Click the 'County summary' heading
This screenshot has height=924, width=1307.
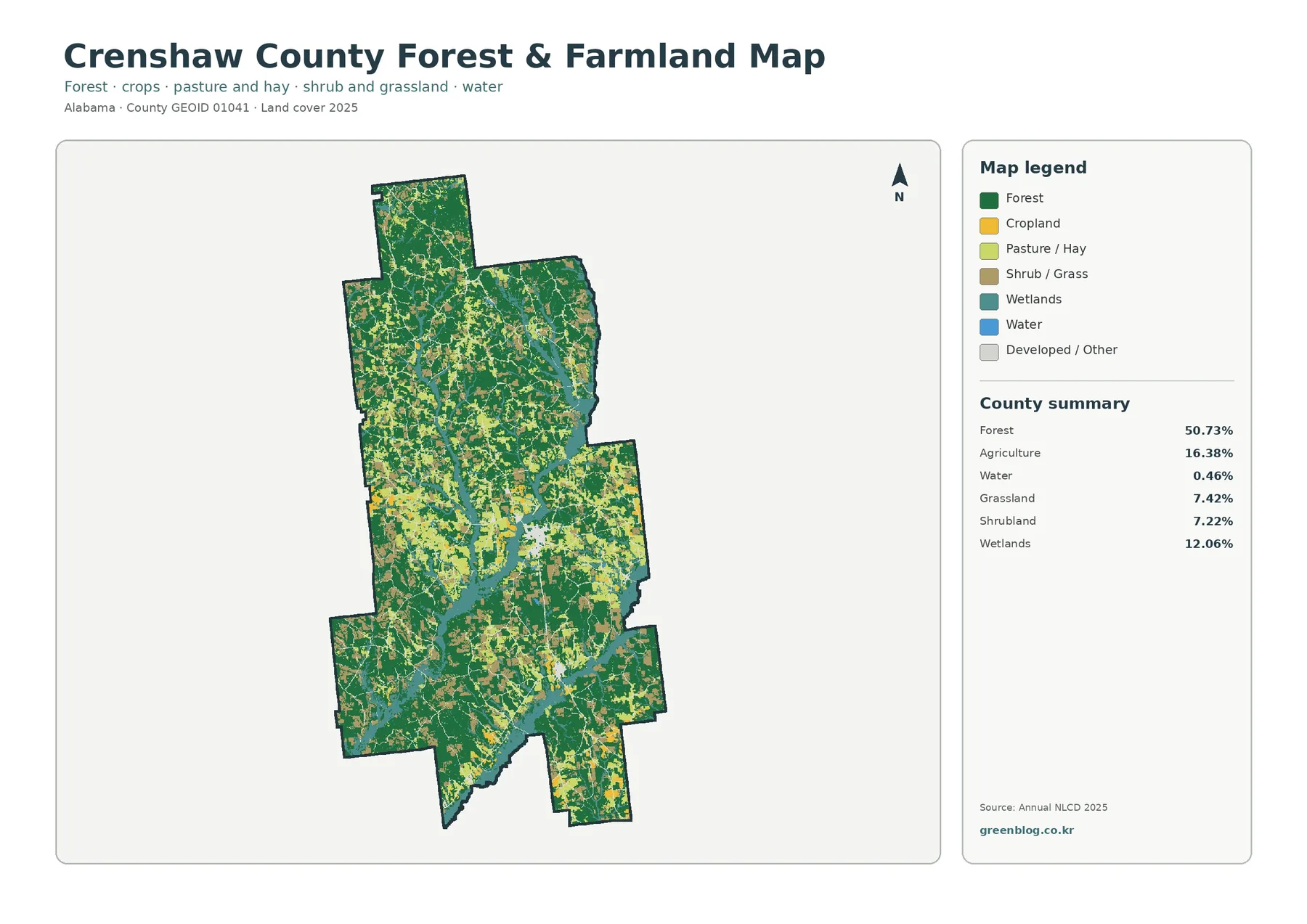point(1054,404)
